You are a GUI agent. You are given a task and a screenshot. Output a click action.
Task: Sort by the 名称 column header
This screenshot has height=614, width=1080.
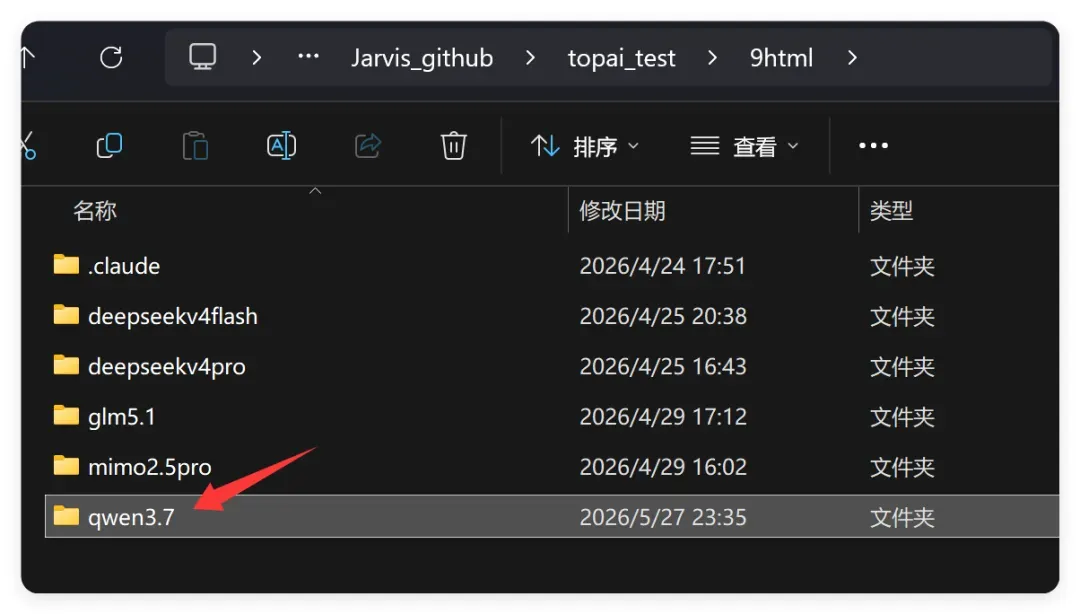point(95,210)
